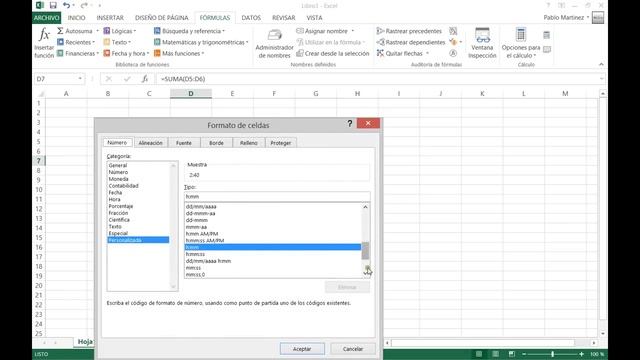The image size is (640, 360).
Task: Click the Save icon in quick access toolbar
Action: [x=53, y=5]
